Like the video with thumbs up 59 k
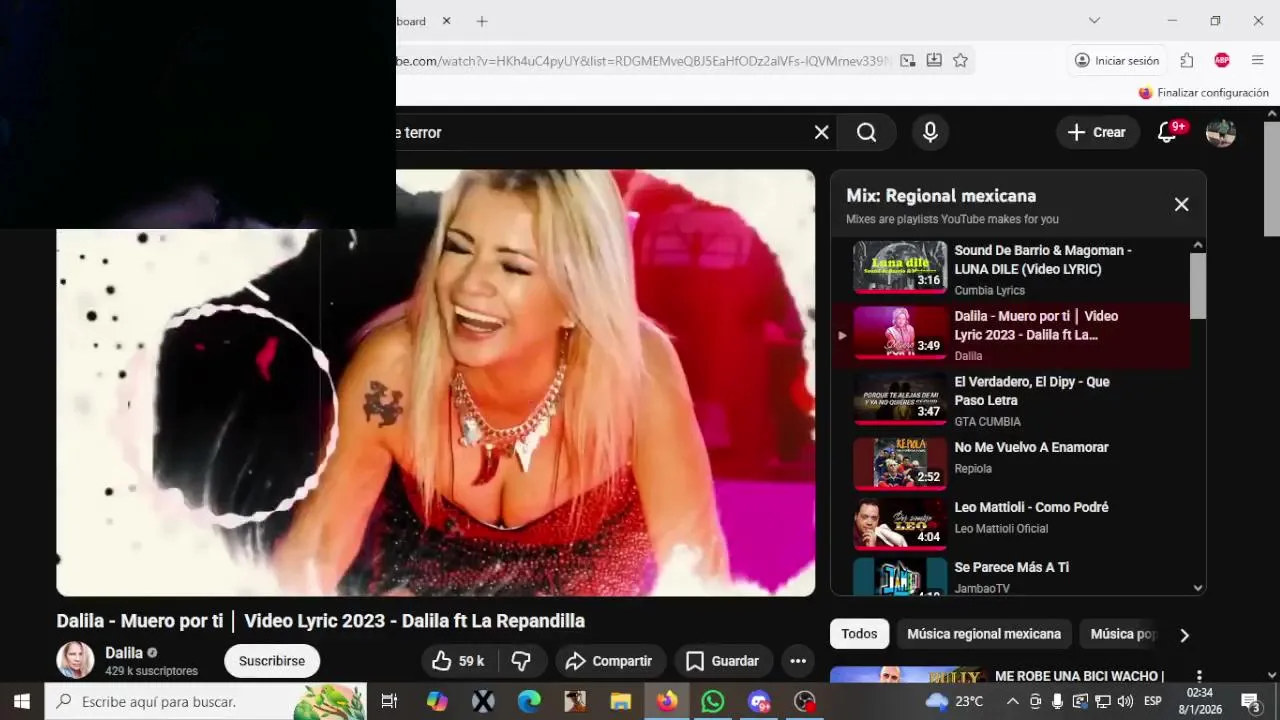This screenshot has height=720, width=1280. pos(458,661)
